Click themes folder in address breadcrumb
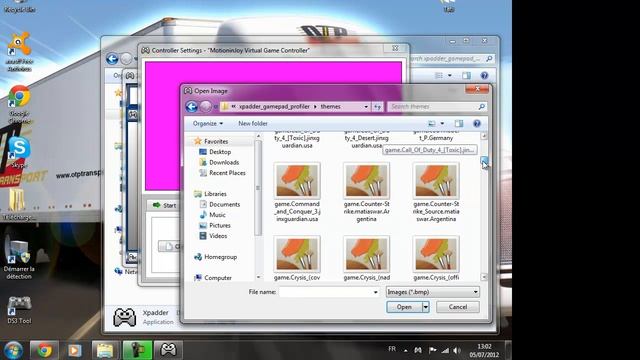The image size is (640, 360). coord(331,107)
